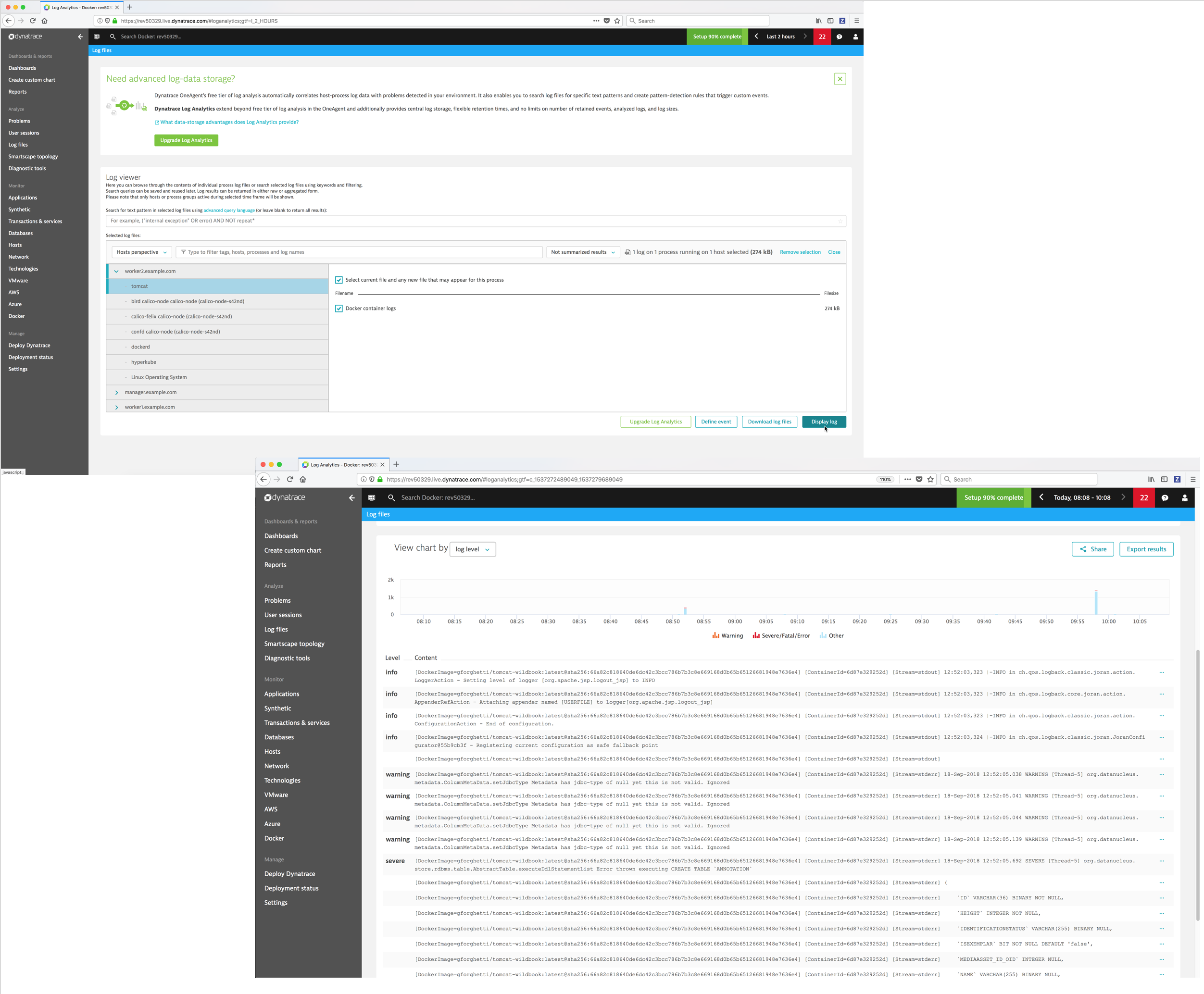Viewport: 1204px width, 994px height.
Task: Click Define event button
Action: pyautogui.click(x=716, y=422)
